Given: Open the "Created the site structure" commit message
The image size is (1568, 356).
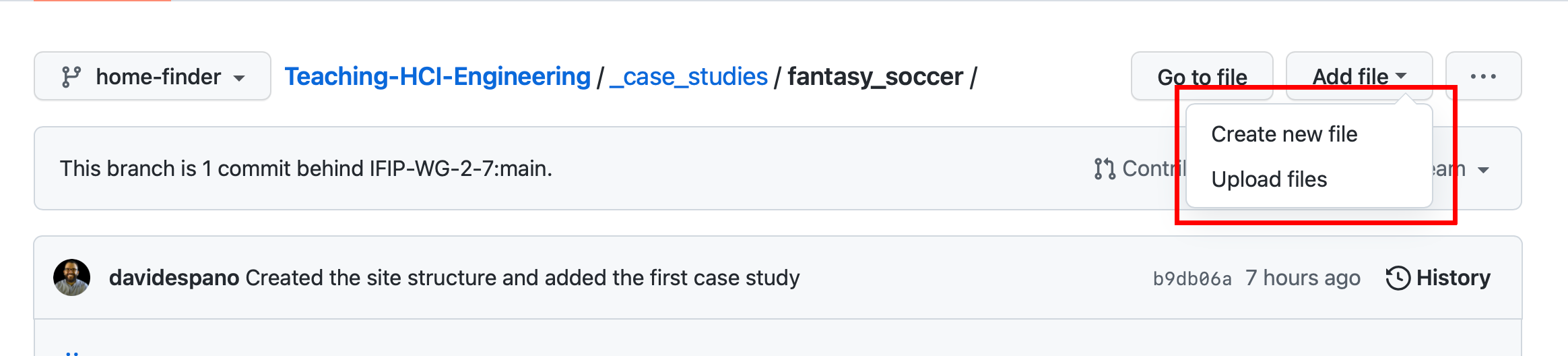Looking at the screenshot, I should (x=522, y=278).
